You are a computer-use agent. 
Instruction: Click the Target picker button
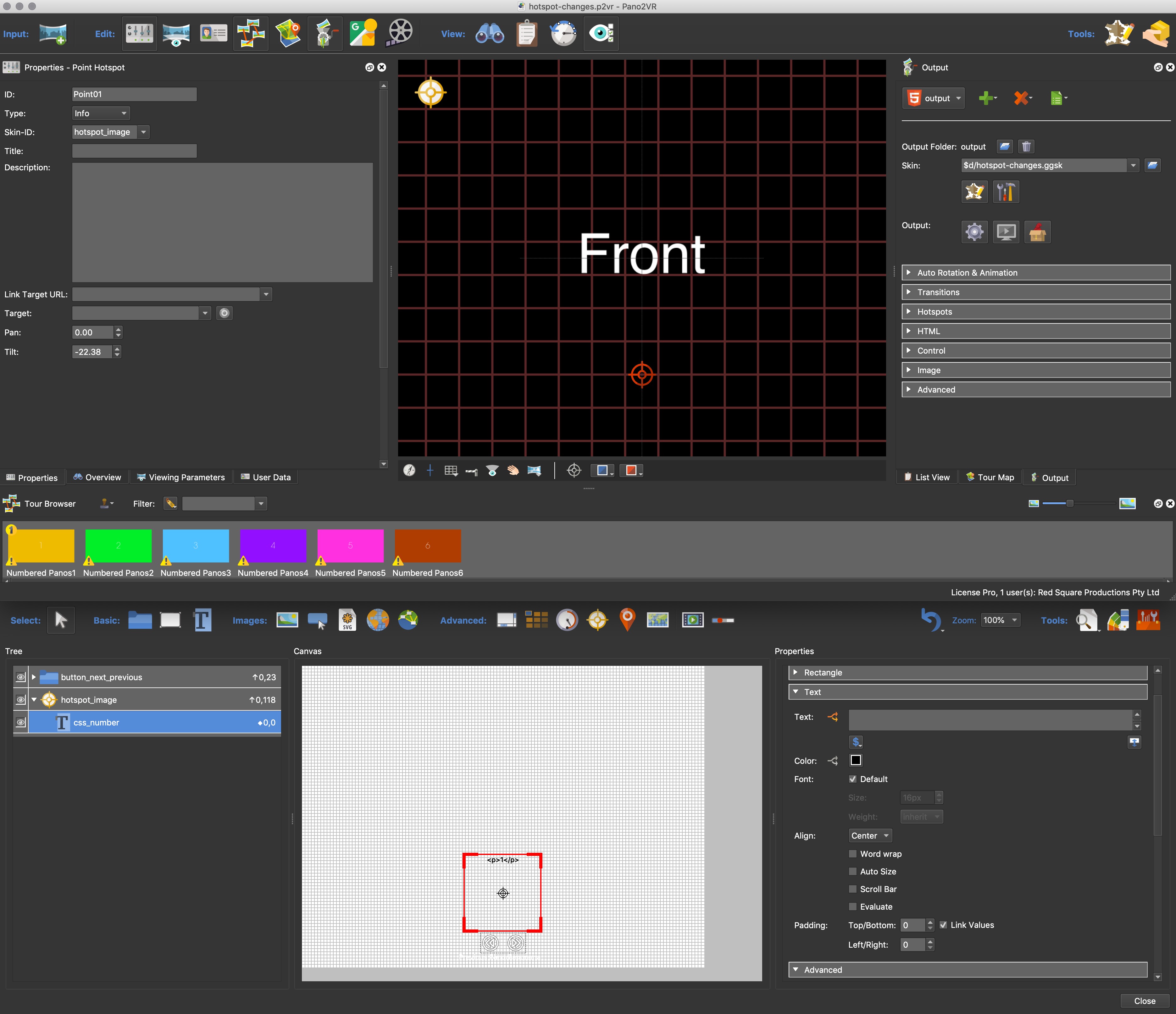point(224,313)
